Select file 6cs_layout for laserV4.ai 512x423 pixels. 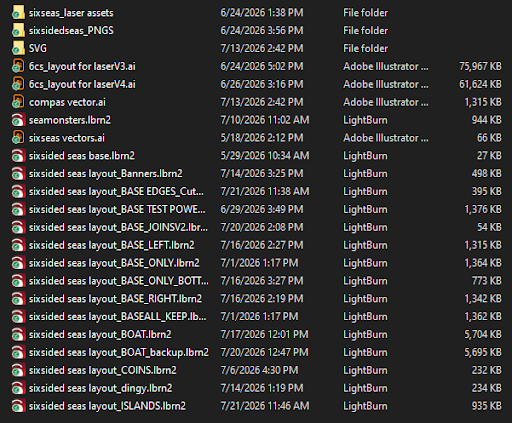pos(82,84)
